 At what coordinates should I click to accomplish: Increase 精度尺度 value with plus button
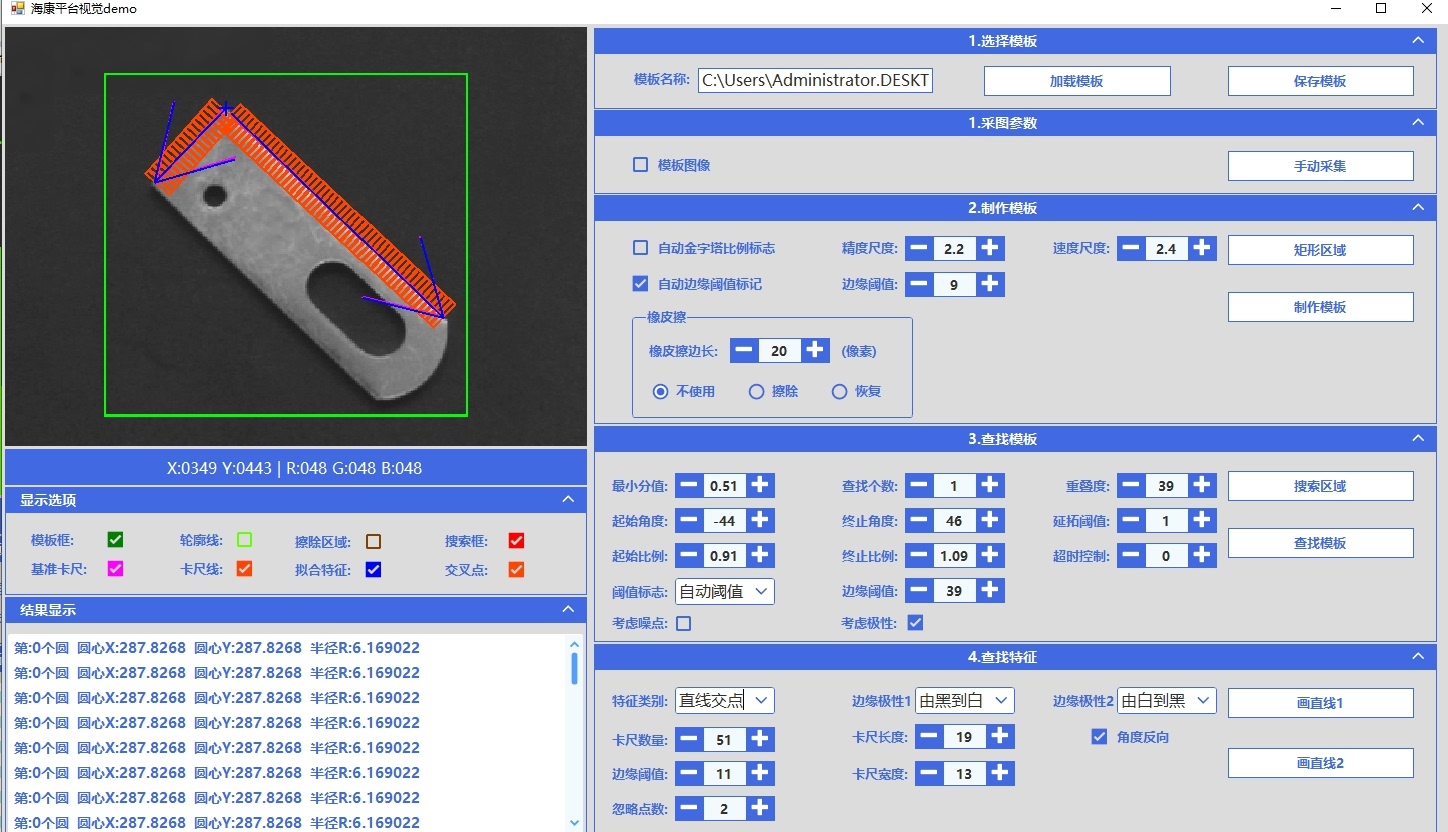tap(990, 248)
